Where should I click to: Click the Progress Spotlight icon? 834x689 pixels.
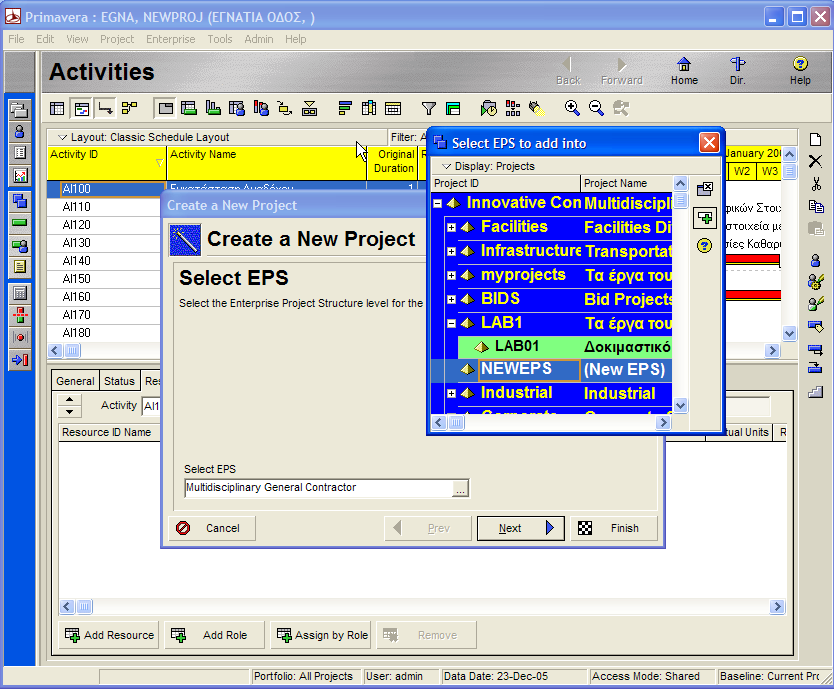point(537,109)
